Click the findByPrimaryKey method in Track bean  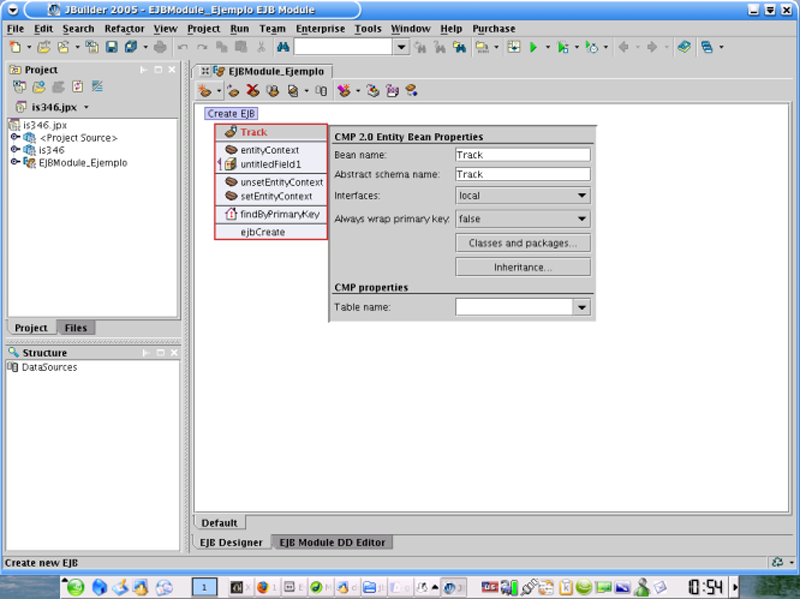pos(278,214)
